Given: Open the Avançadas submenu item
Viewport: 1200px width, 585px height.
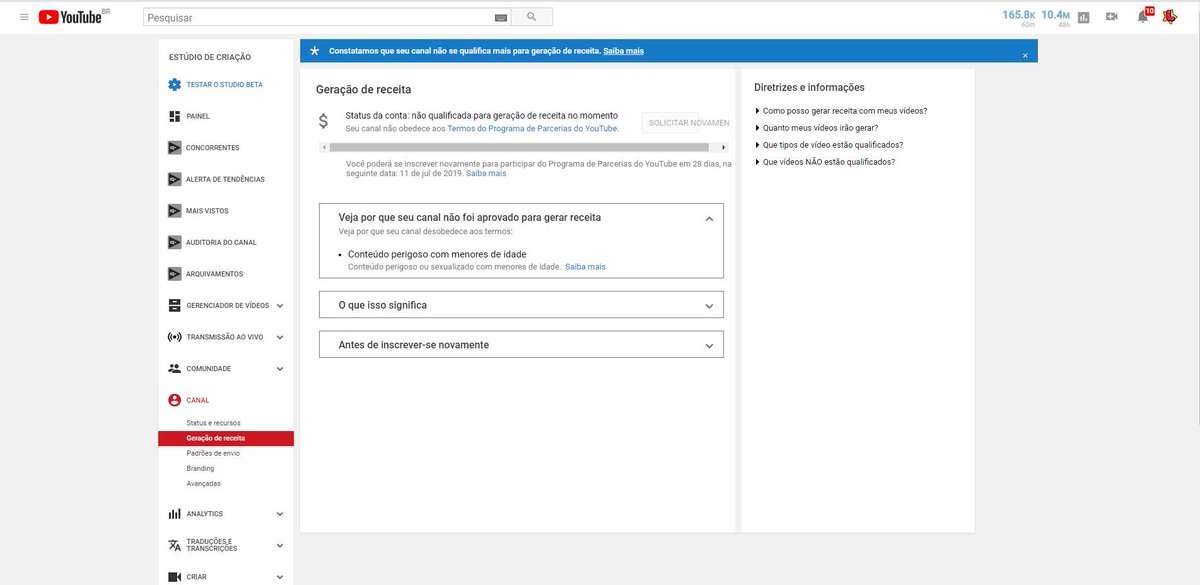Looking at the screenshot, I should (203, 484).
